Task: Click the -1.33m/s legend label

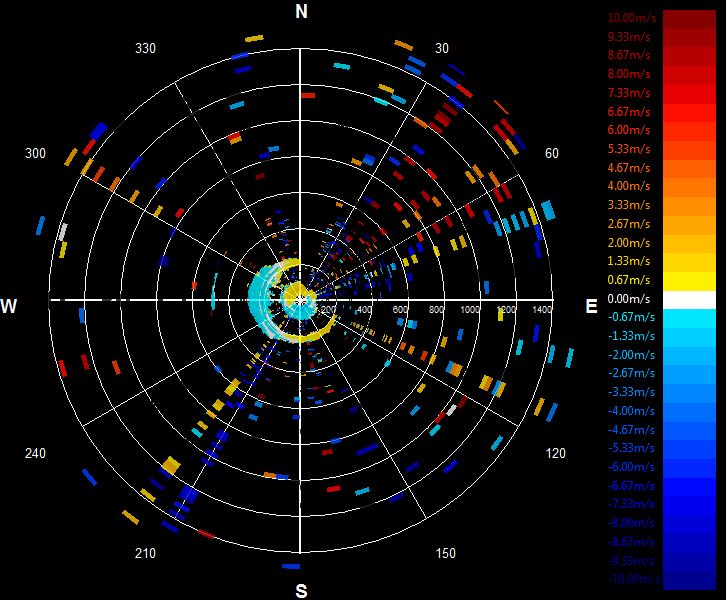Action: pyautogui.click(x=631, y=336)
